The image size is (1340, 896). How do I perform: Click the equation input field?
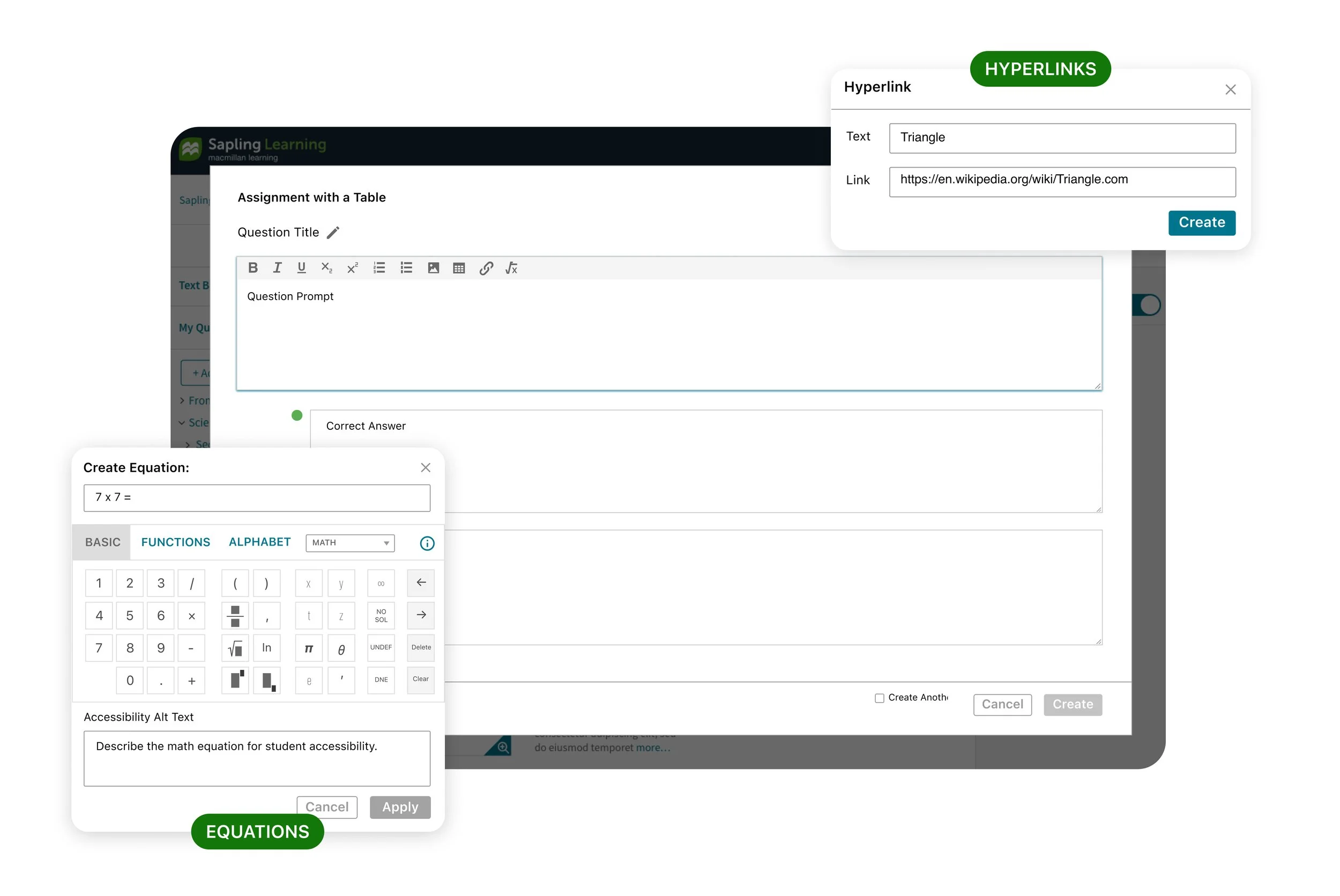tap(257, 498)
